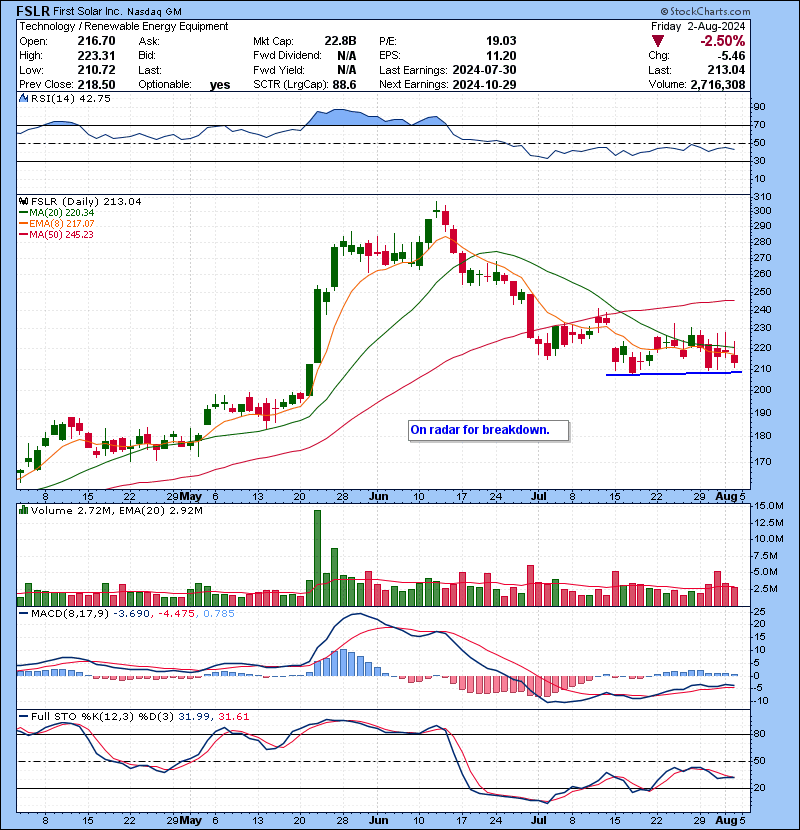800x830 pixels.
Task: Click the Prev Close value 218.50
Action: click(x=96, y=84)
